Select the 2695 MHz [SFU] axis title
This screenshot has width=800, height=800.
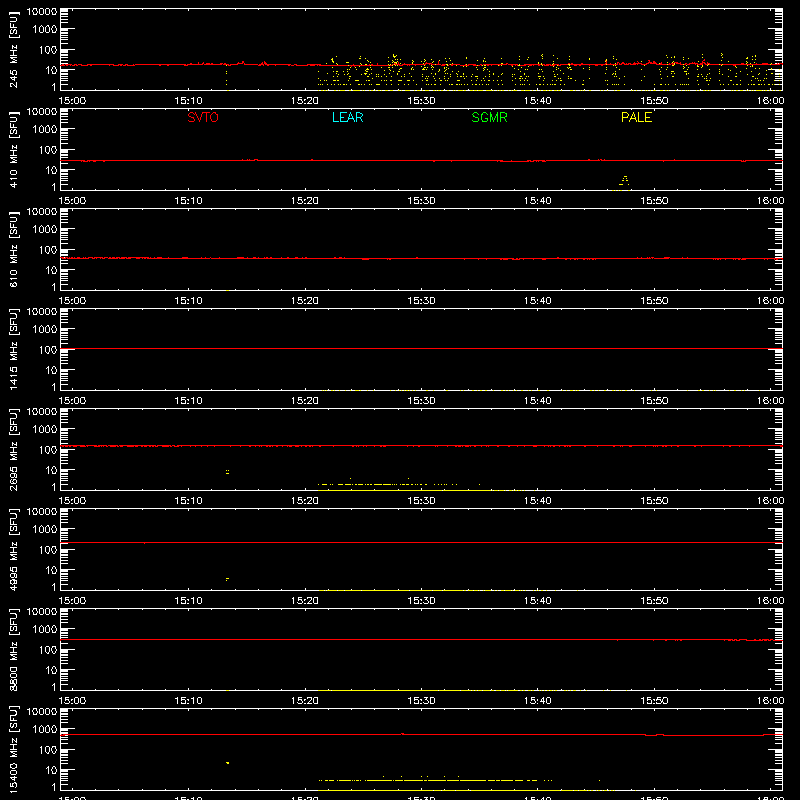[13, 450]
